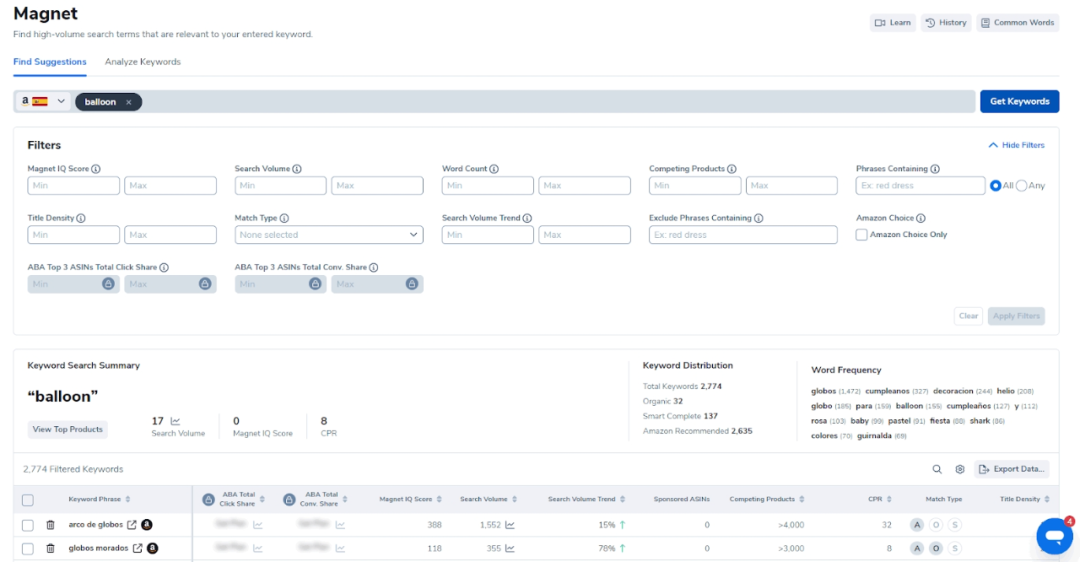1080x562 pixels.
Task: Remove the 'balloon' keyword tag
Action: [x=129, y=102]
